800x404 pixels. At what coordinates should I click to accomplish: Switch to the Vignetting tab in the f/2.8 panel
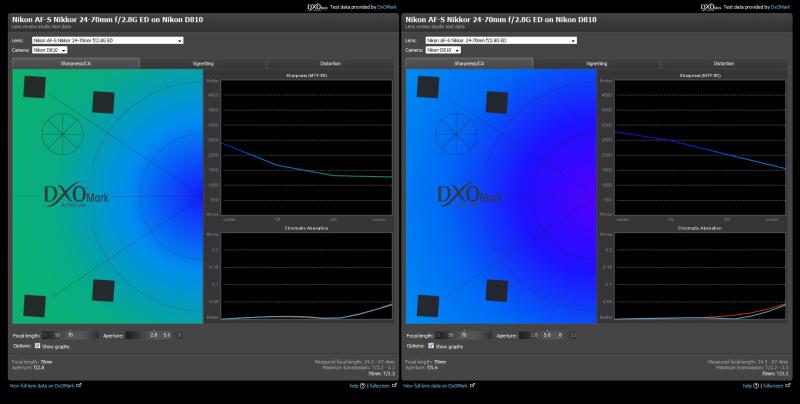coord(203,63)
